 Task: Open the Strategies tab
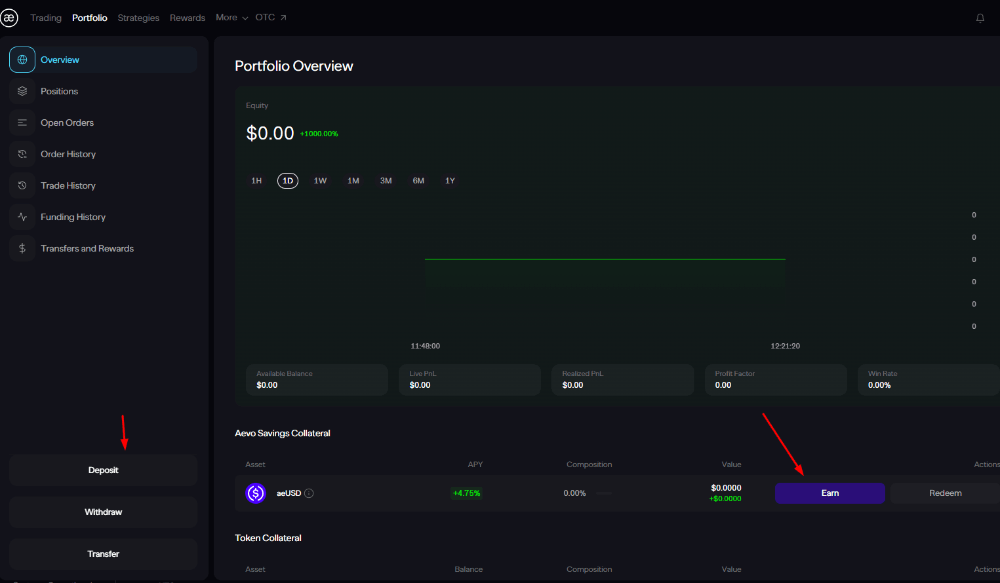138,18
